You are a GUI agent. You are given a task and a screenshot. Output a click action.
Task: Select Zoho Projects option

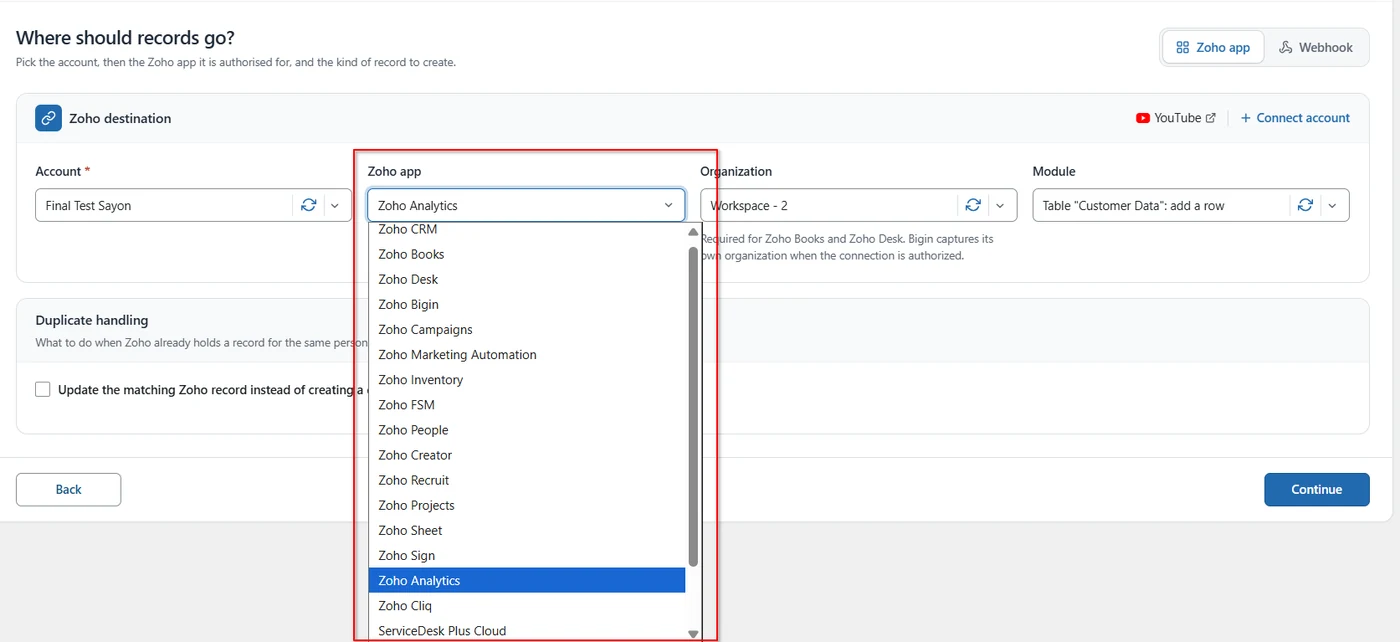[x=526, y=505]
